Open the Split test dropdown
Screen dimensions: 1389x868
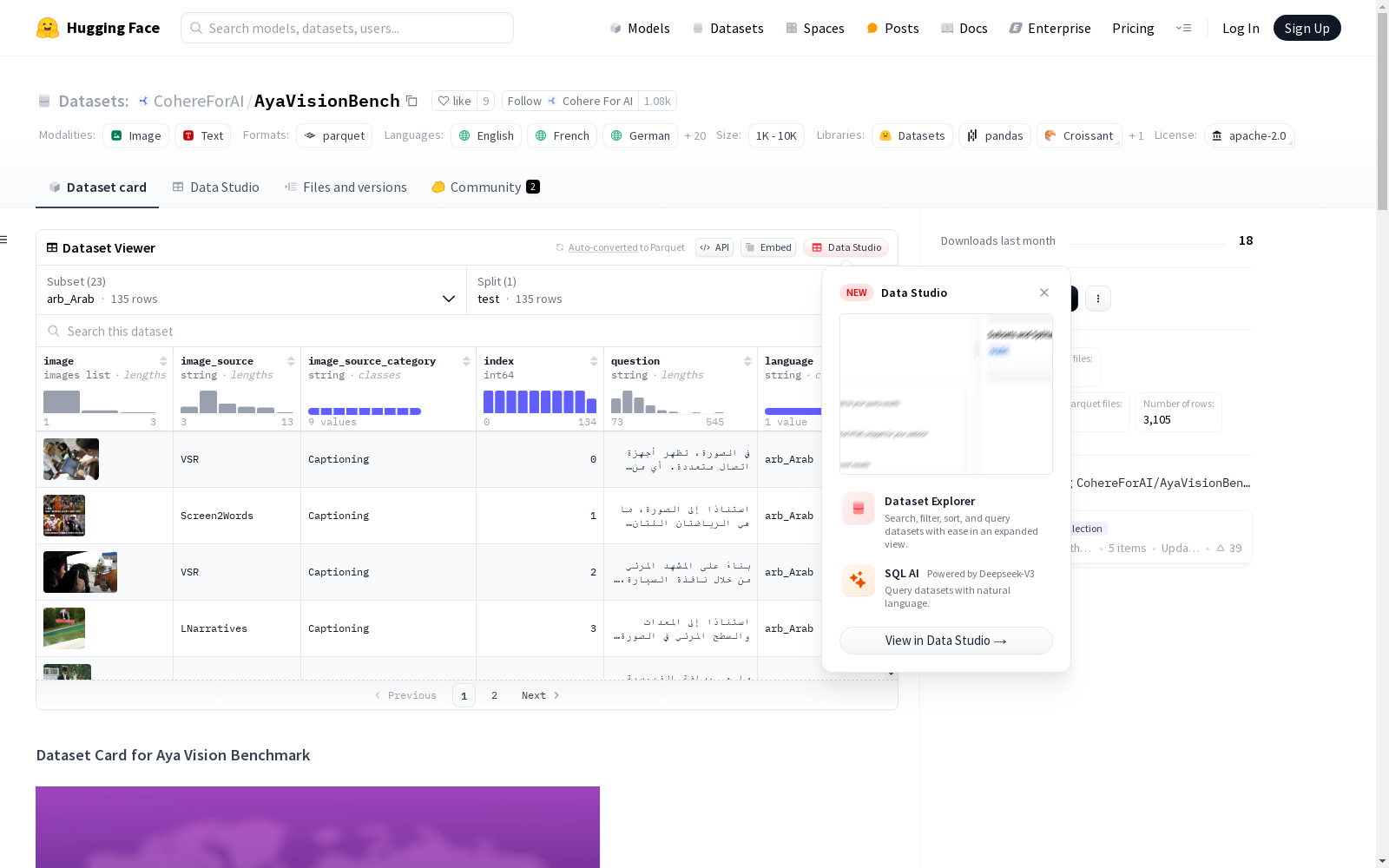644,290
